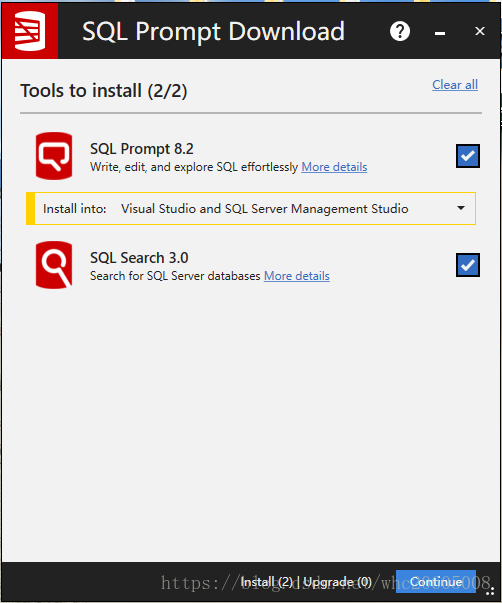This screenshot has height=603, width=502.
Task: Click the Clear all link
Action: pyautogui.click(x=455, y=85)
